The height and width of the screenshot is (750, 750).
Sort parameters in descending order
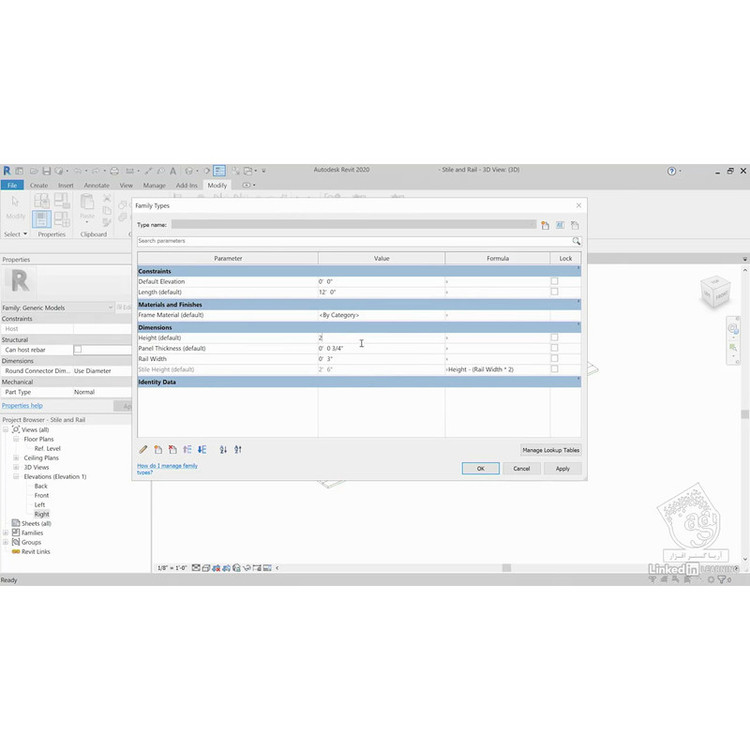click(x=238, y=450)
